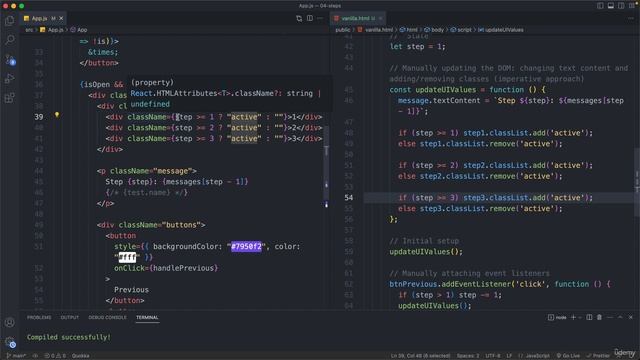
Task: Click the #7950f2 color value in code
Action: (246, 247)
